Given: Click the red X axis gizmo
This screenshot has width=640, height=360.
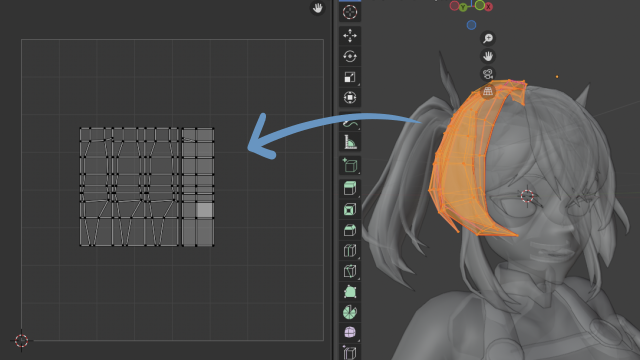Looking at the screenshot, I should pos(489,7).
